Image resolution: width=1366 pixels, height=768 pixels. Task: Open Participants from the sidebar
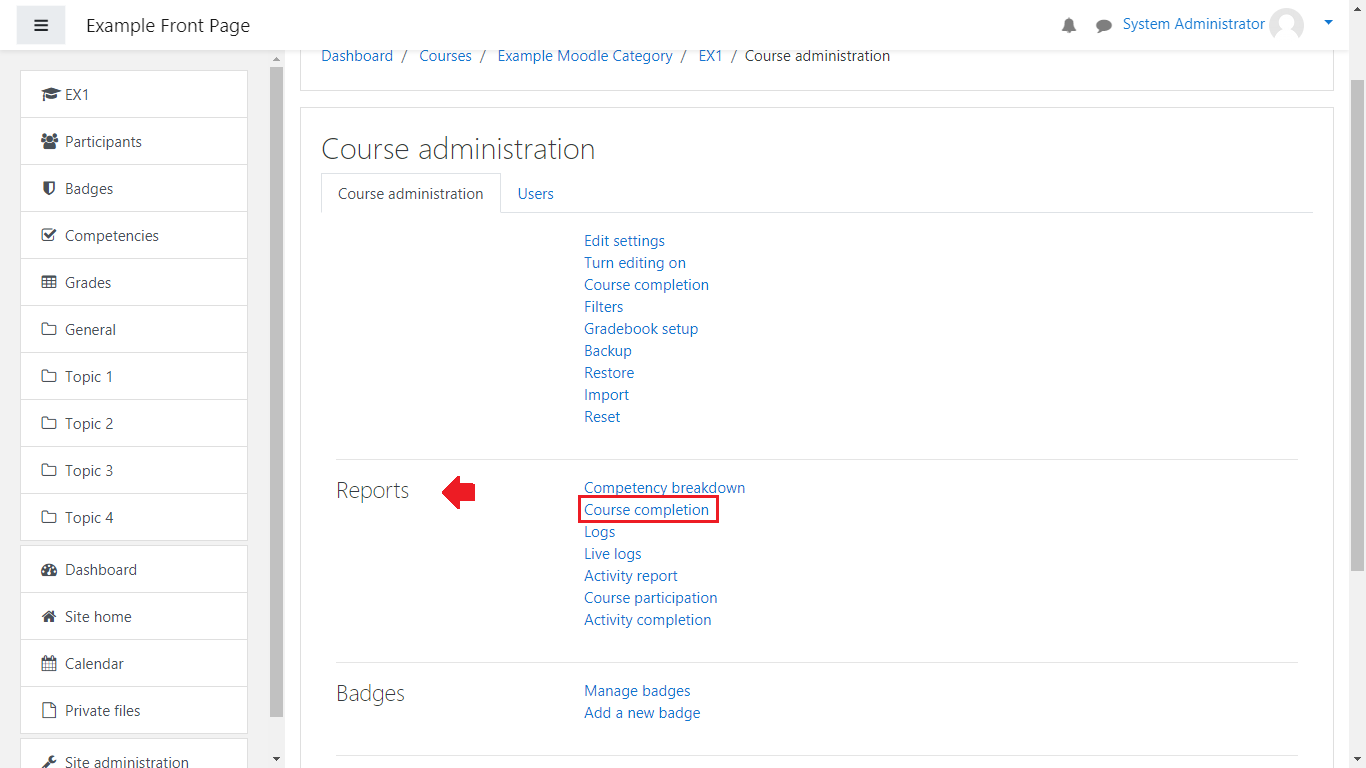[103, 142]
